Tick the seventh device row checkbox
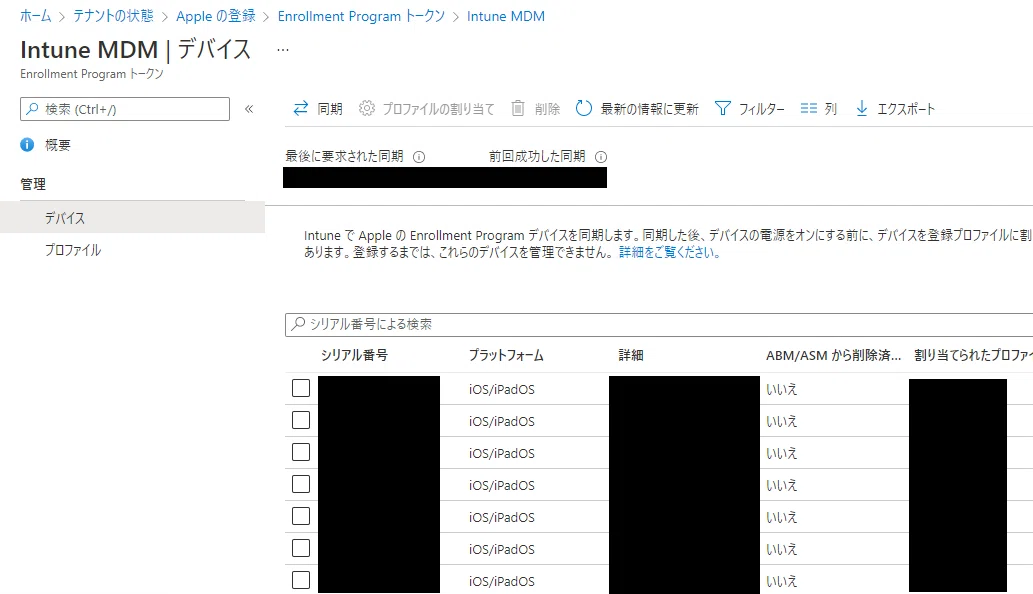 (301, 580)
